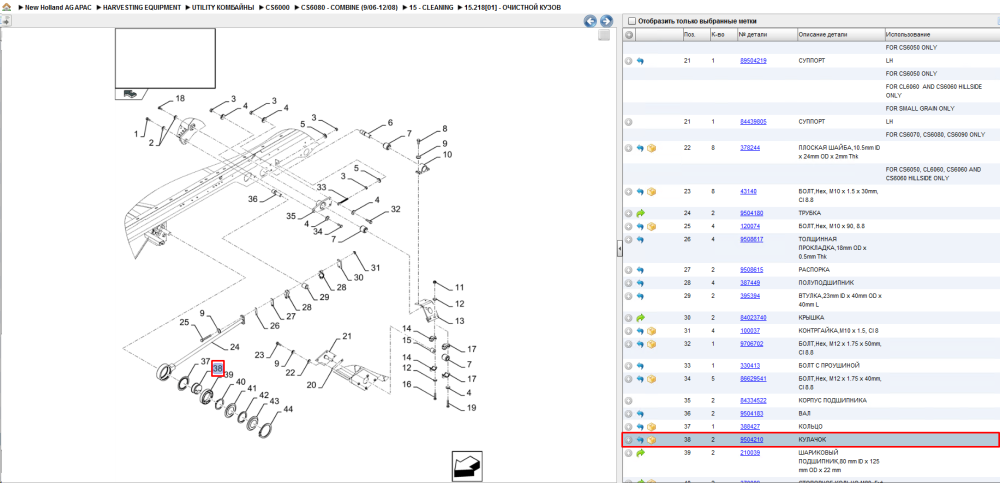Click the add icon for part 88504219

click(629, 61)
